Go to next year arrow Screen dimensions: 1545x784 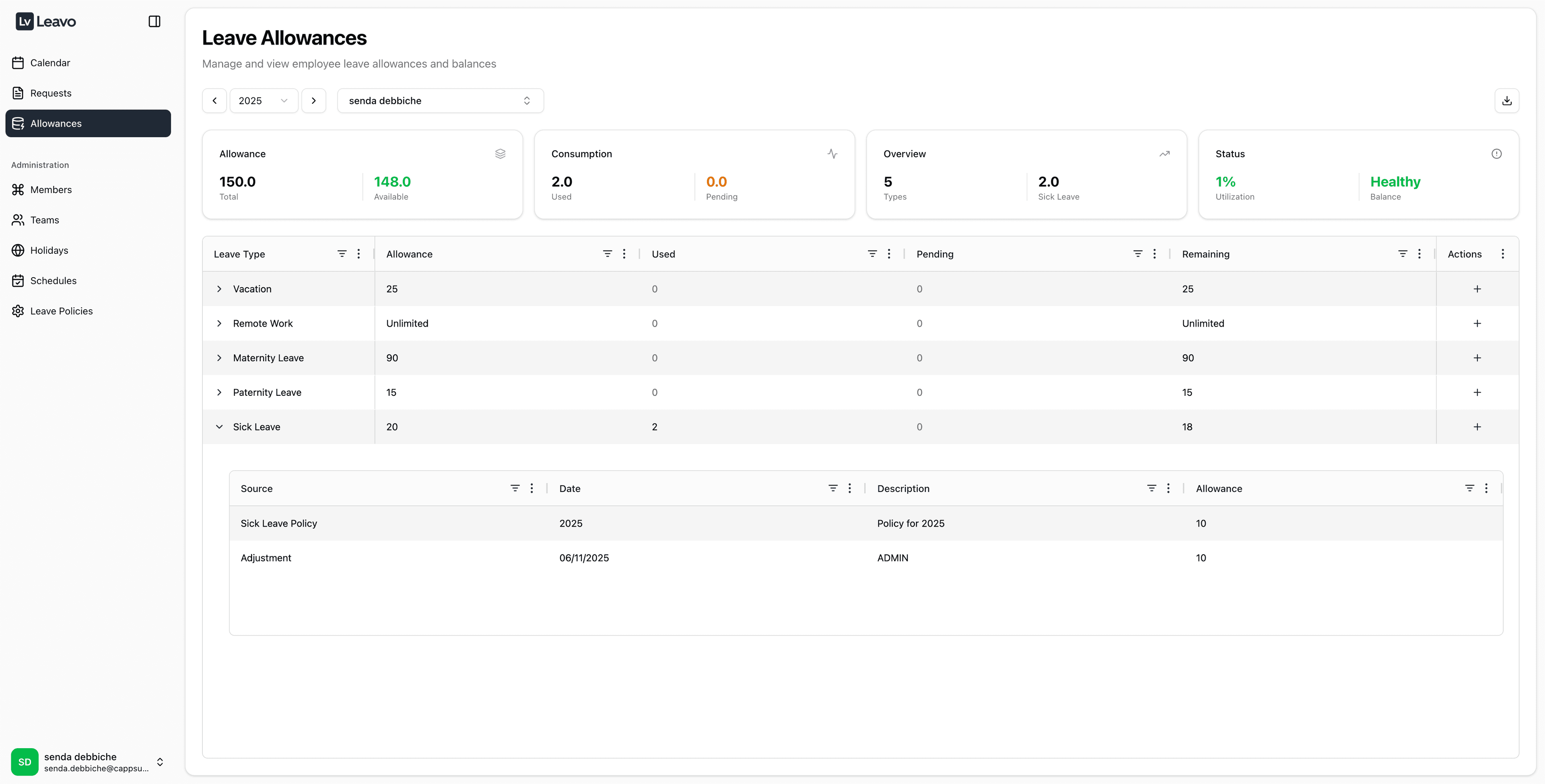(x=314, y=101)
